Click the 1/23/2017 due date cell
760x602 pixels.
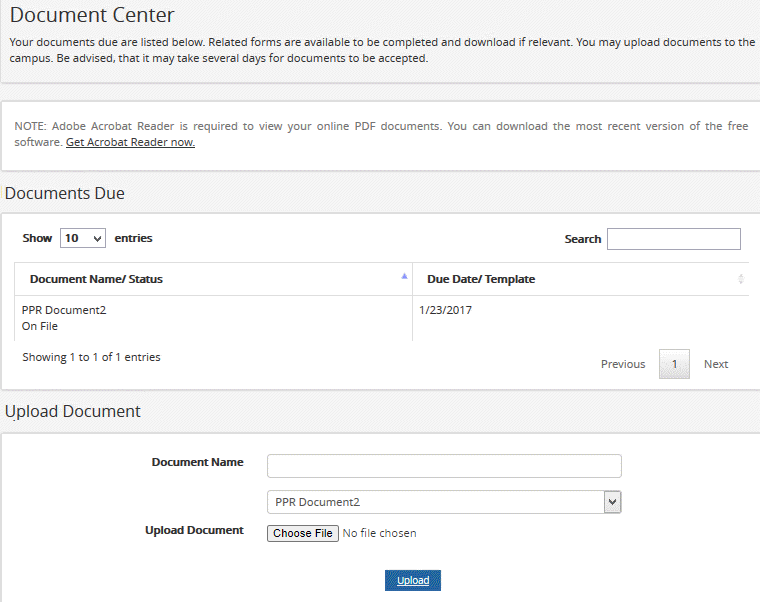(x=445, y=310)
